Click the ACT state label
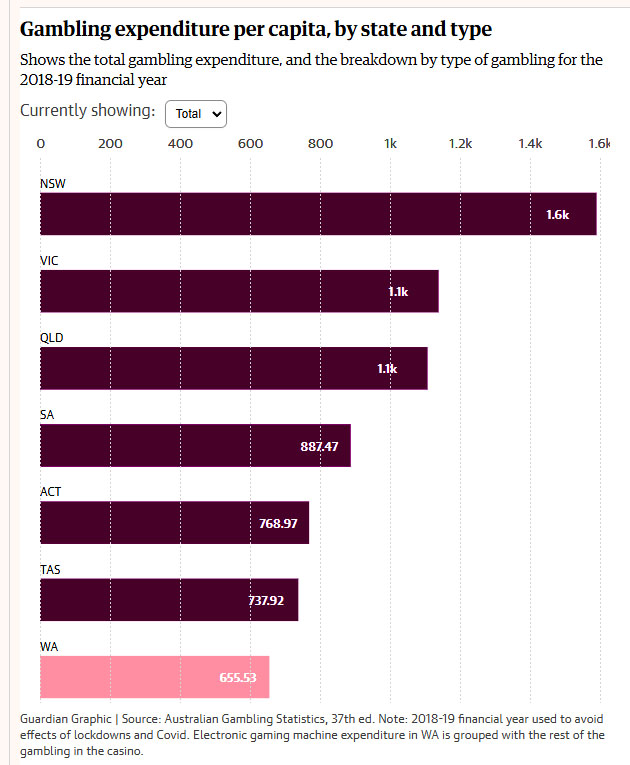The width and height of the screenshot is (630, 765). click(x=50, y=492)
